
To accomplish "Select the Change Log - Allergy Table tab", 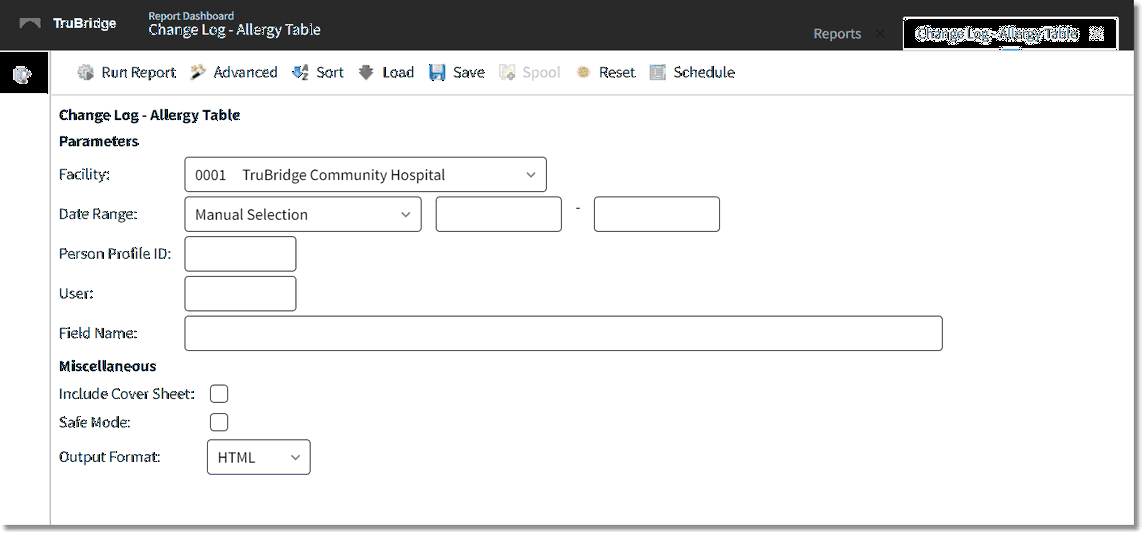I will tap(996, 34).
